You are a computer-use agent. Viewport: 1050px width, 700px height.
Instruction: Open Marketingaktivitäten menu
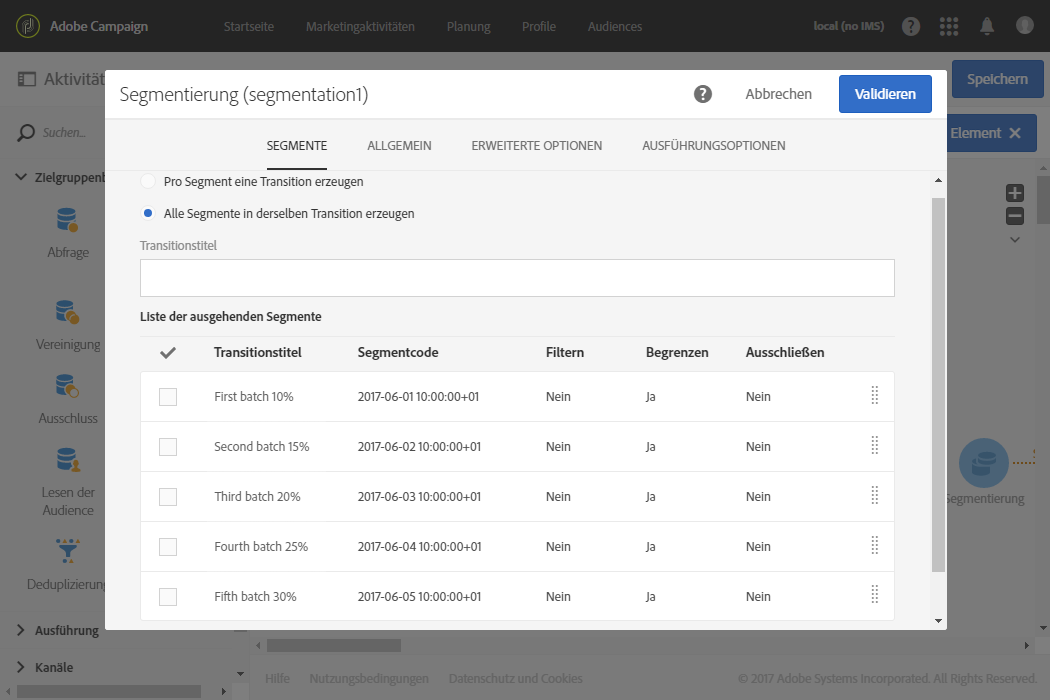point(360,26)
